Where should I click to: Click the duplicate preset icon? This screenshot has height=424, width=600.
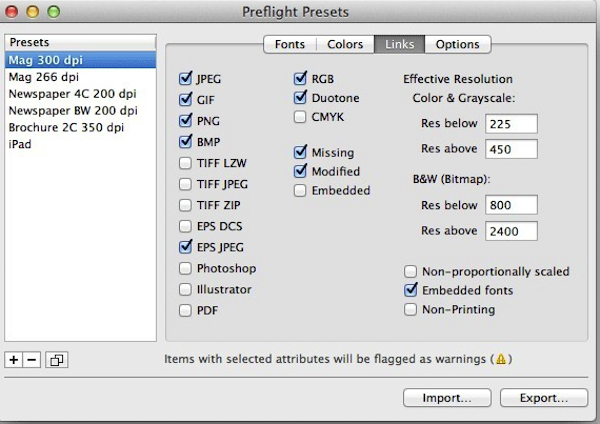tap(56, 360)
